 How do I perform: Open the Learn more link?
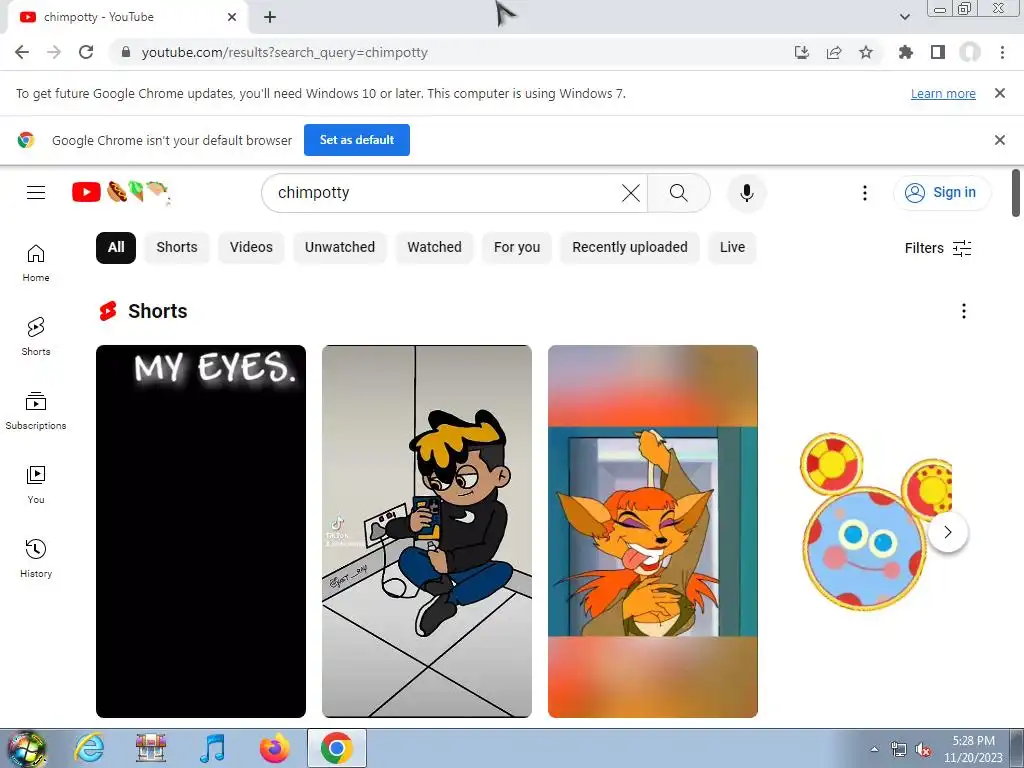pos(943,93)
